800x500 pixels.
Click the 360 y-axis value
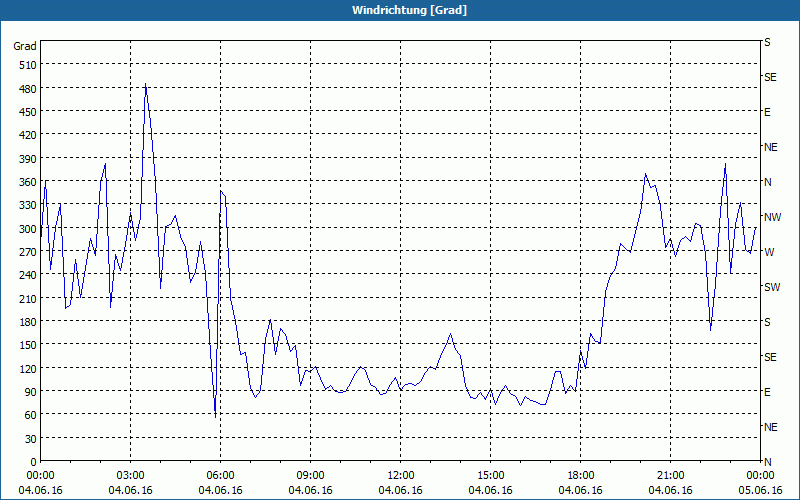coord(28,182)
